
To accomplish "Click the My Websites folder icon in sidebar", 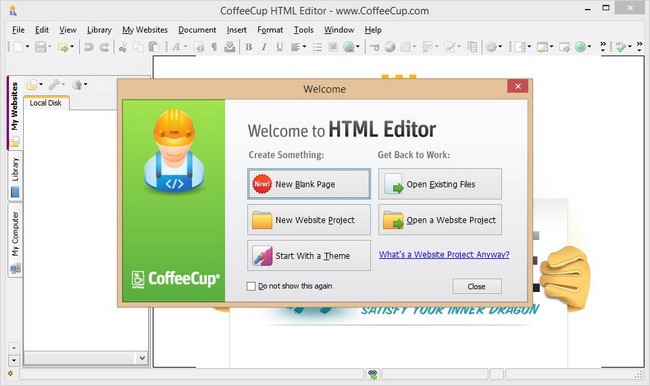I will pos(15,142).
